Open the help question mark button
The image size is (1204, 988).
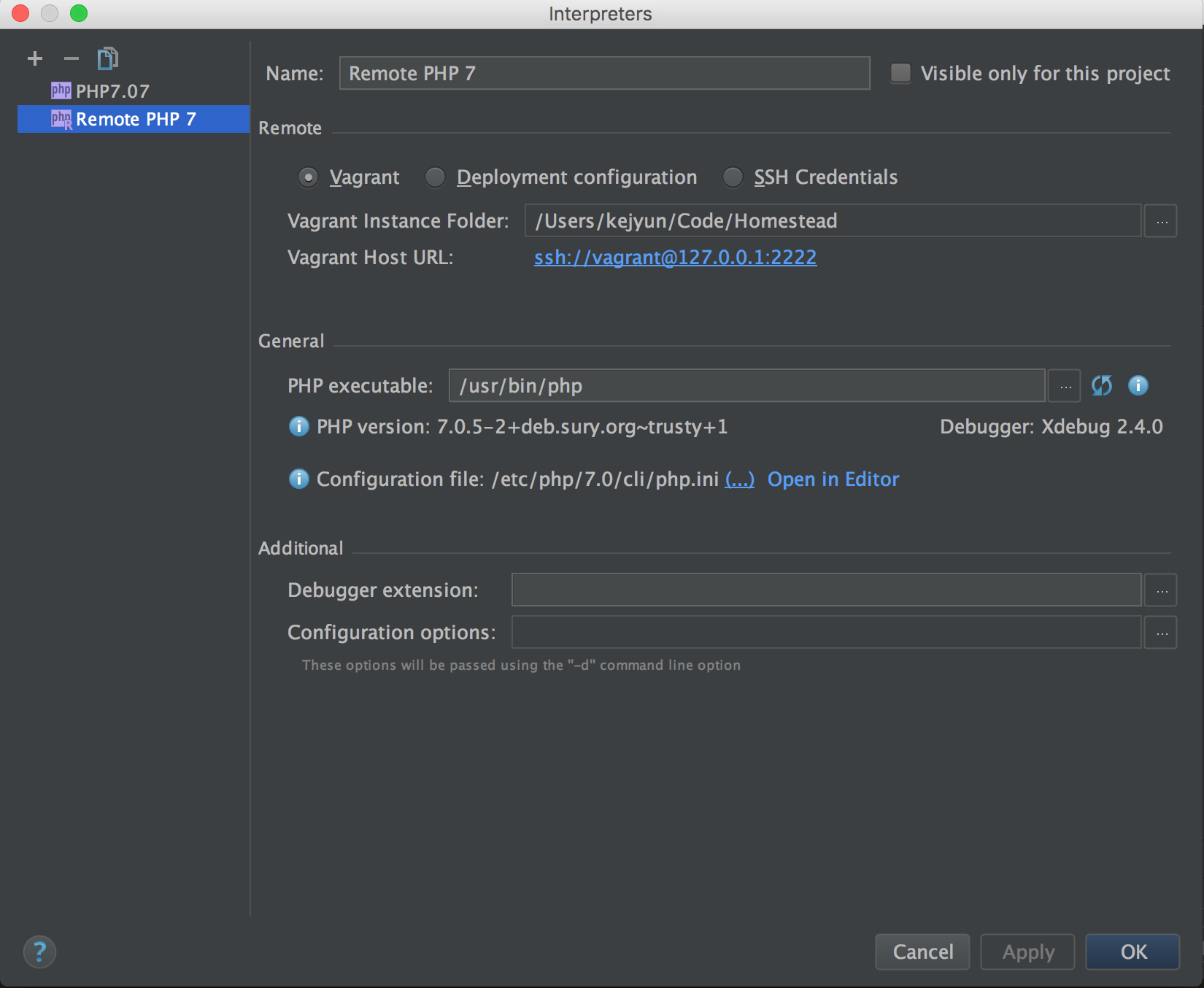click(39, 952)
